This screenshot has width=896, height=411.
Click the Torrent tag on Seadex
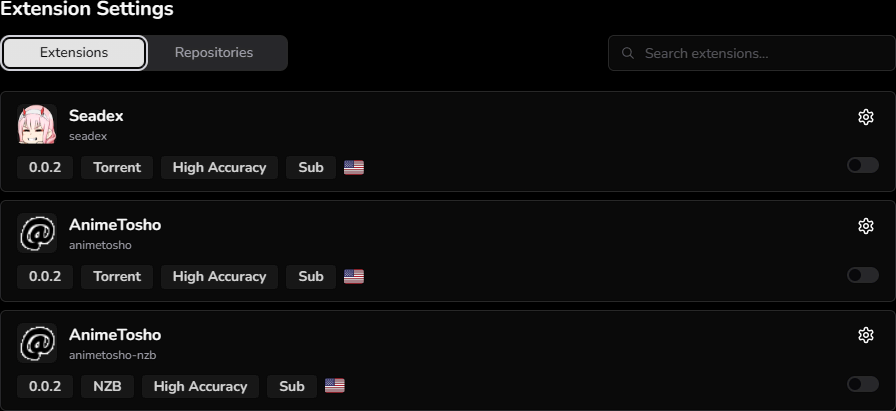tap(117, 167)
